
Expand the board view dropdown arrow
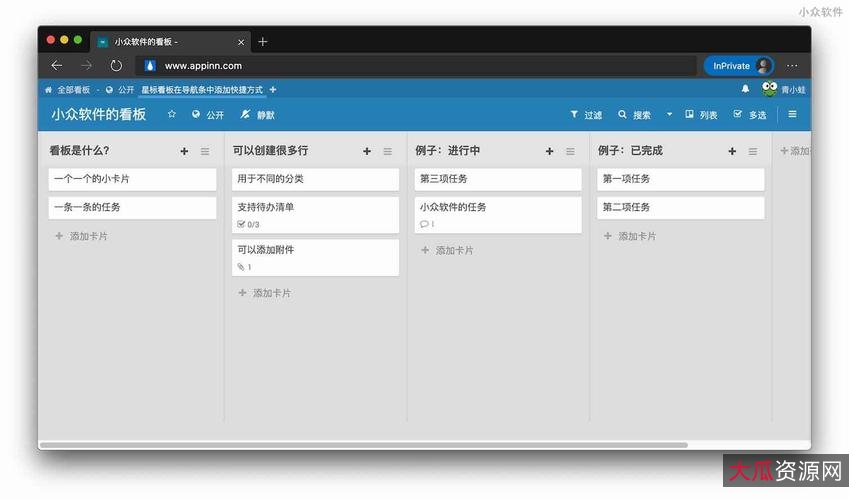point(669,114)
